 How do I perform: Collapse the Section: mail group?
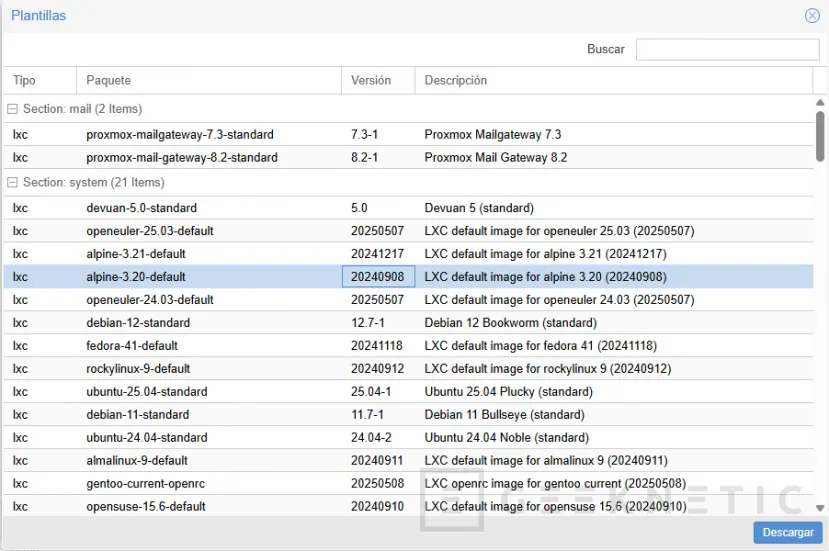(12, 109)
